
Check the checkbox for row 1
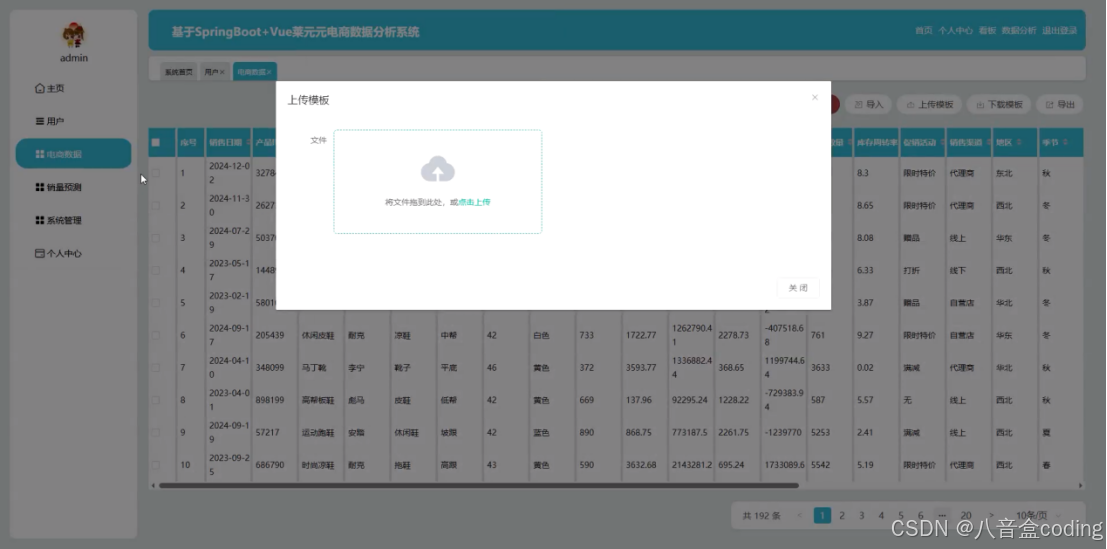pos(155,173)
